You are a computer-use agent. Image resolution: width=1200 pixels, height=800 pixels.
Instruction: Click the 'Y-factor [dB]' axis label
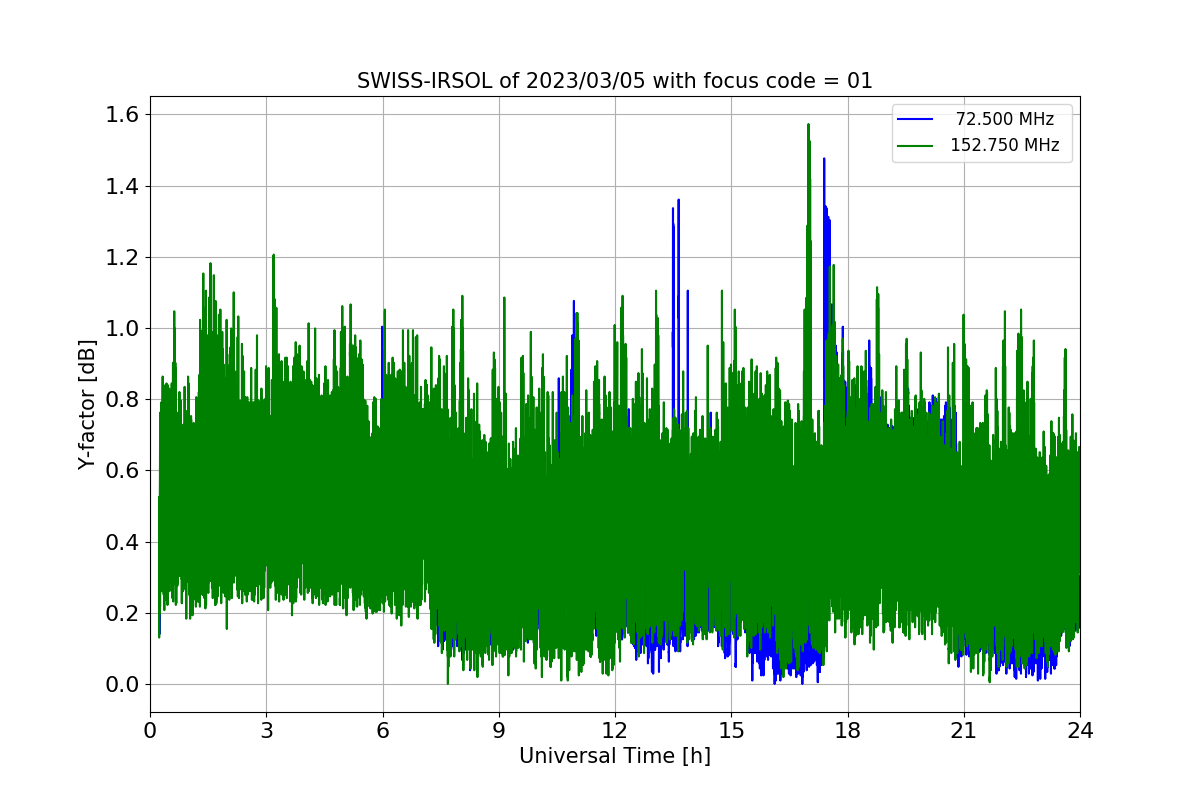point(88,405)
